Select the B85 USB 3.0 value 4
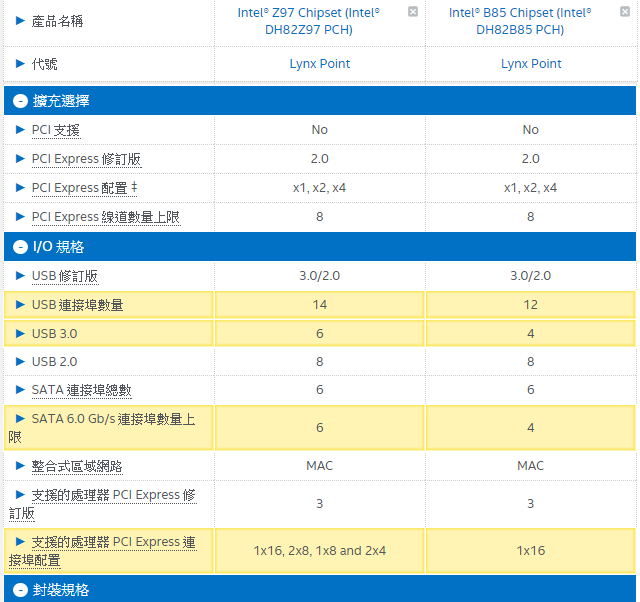Viewport: 640px width, 602px height. [531, 333]
